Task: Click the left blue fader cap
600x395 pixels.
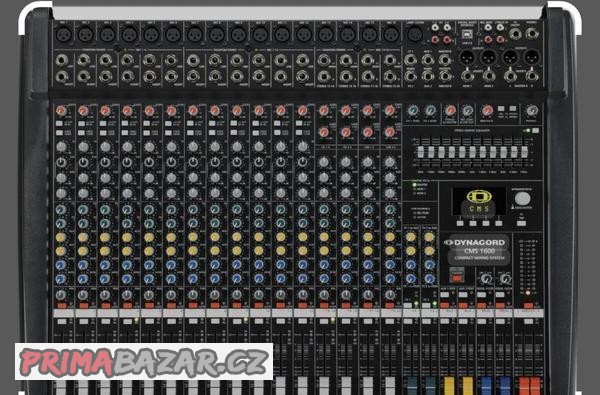Action: pyautogui.click(x=486, y=386)
